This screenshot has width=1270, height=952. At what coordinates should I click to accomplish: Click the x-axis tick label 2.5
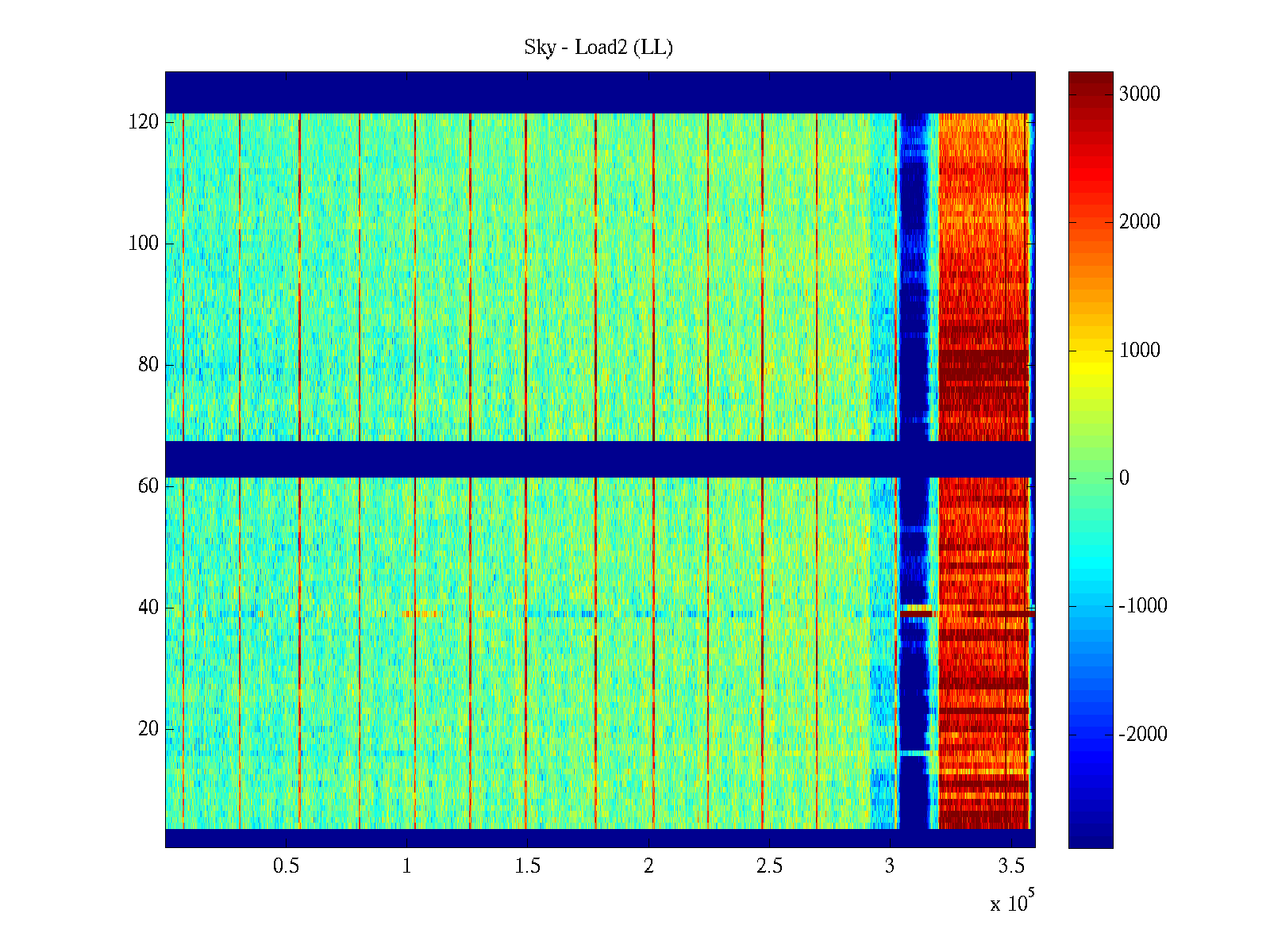point(769,866)
